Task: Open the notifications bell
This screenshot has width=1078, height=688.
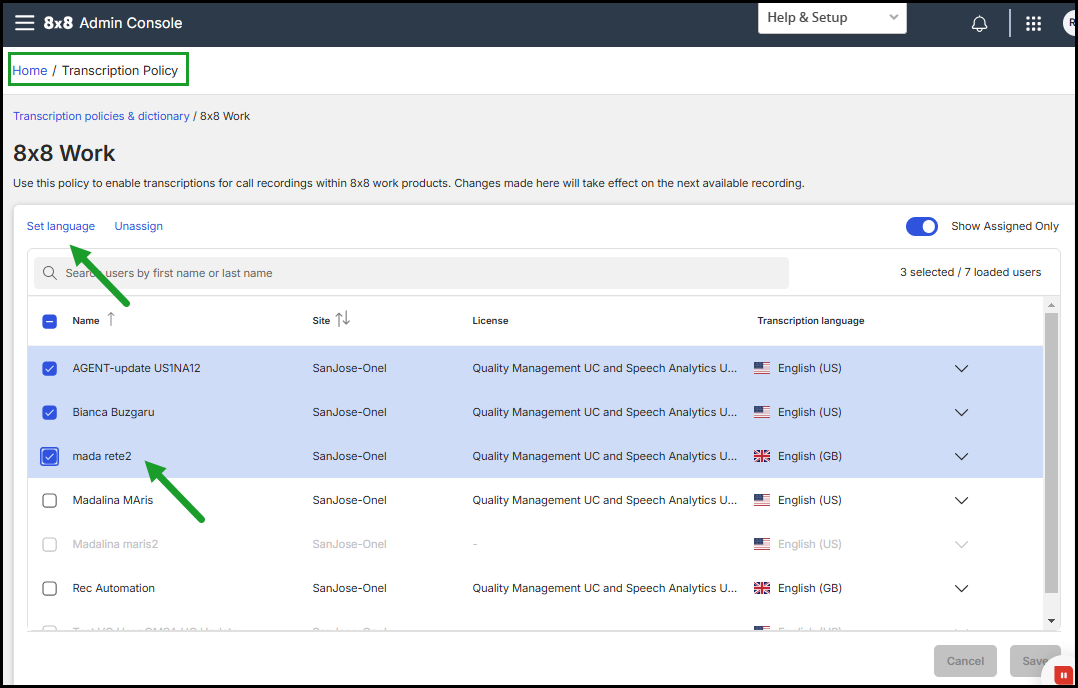Action: tap(979, 24)
